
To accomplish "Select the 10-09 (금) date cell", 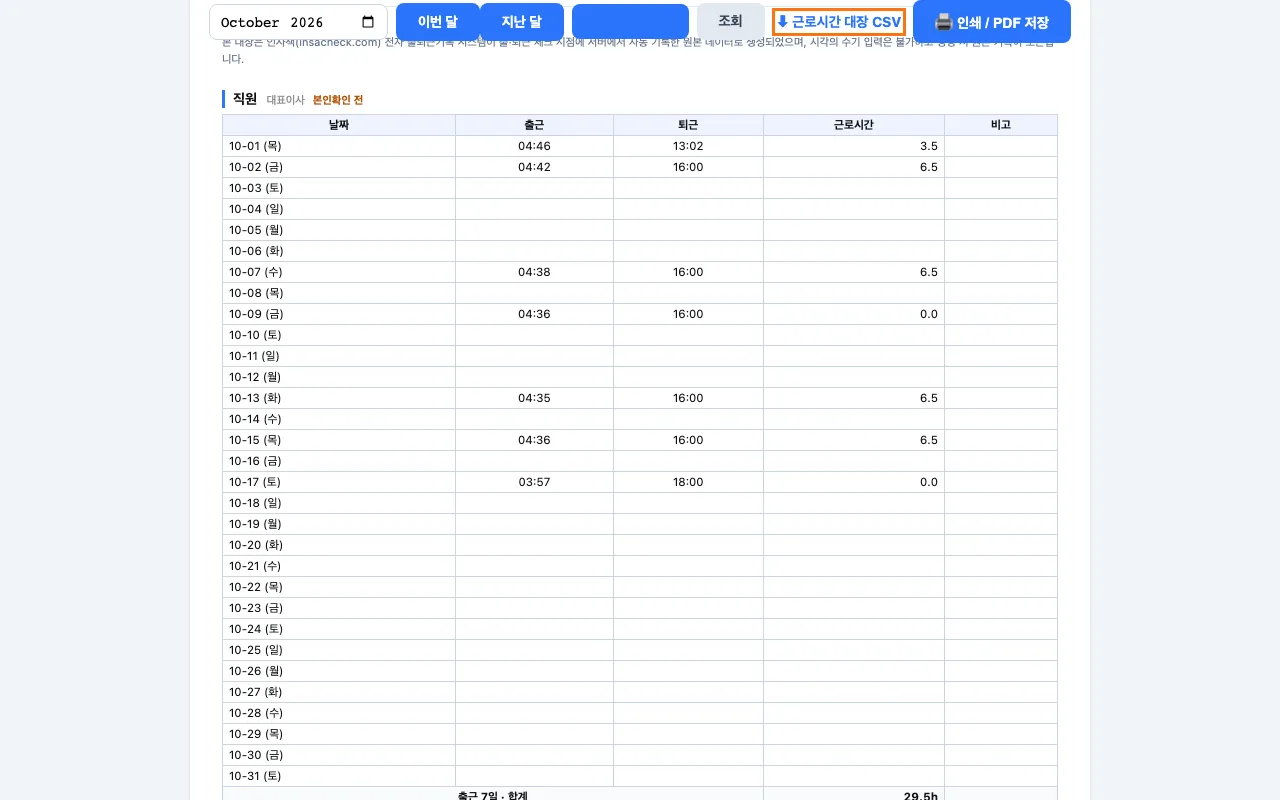I will 339,314.
